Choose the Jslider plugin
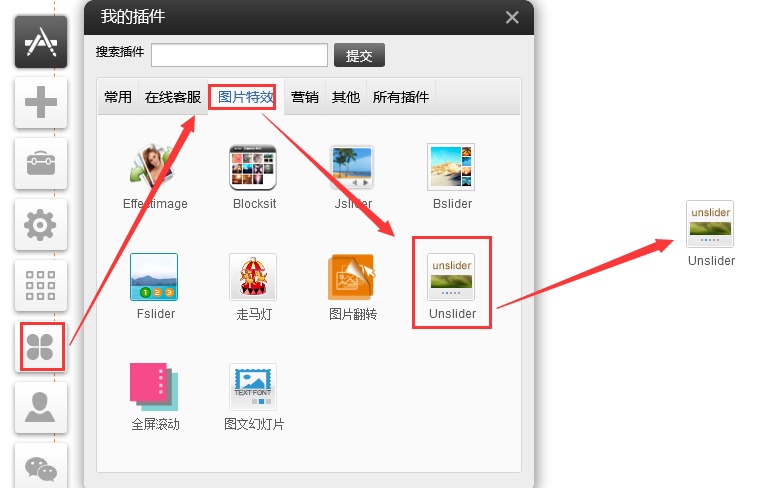The width and height of the screenshot is (762, 488). pos(352,167)
